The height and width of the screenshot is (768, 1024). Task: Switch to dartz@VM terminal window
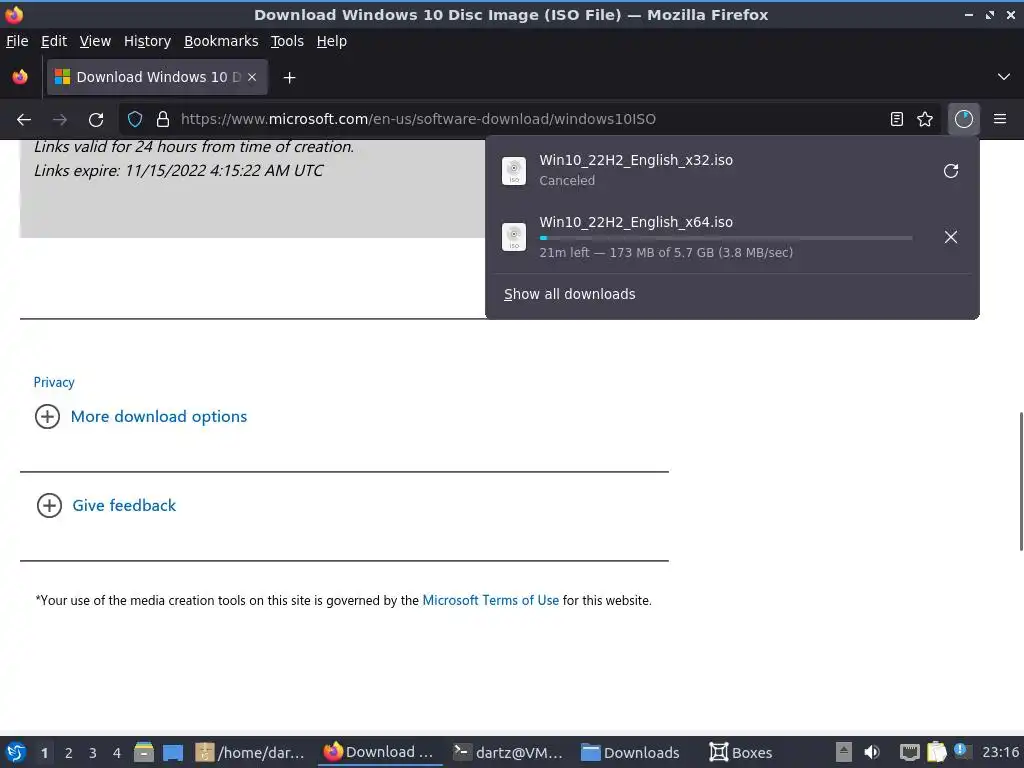pos(508,752)
